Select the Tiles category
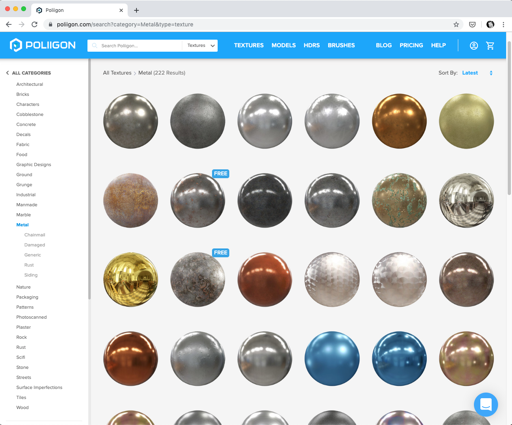Screen dimensions: 512x425 point(21,397)
